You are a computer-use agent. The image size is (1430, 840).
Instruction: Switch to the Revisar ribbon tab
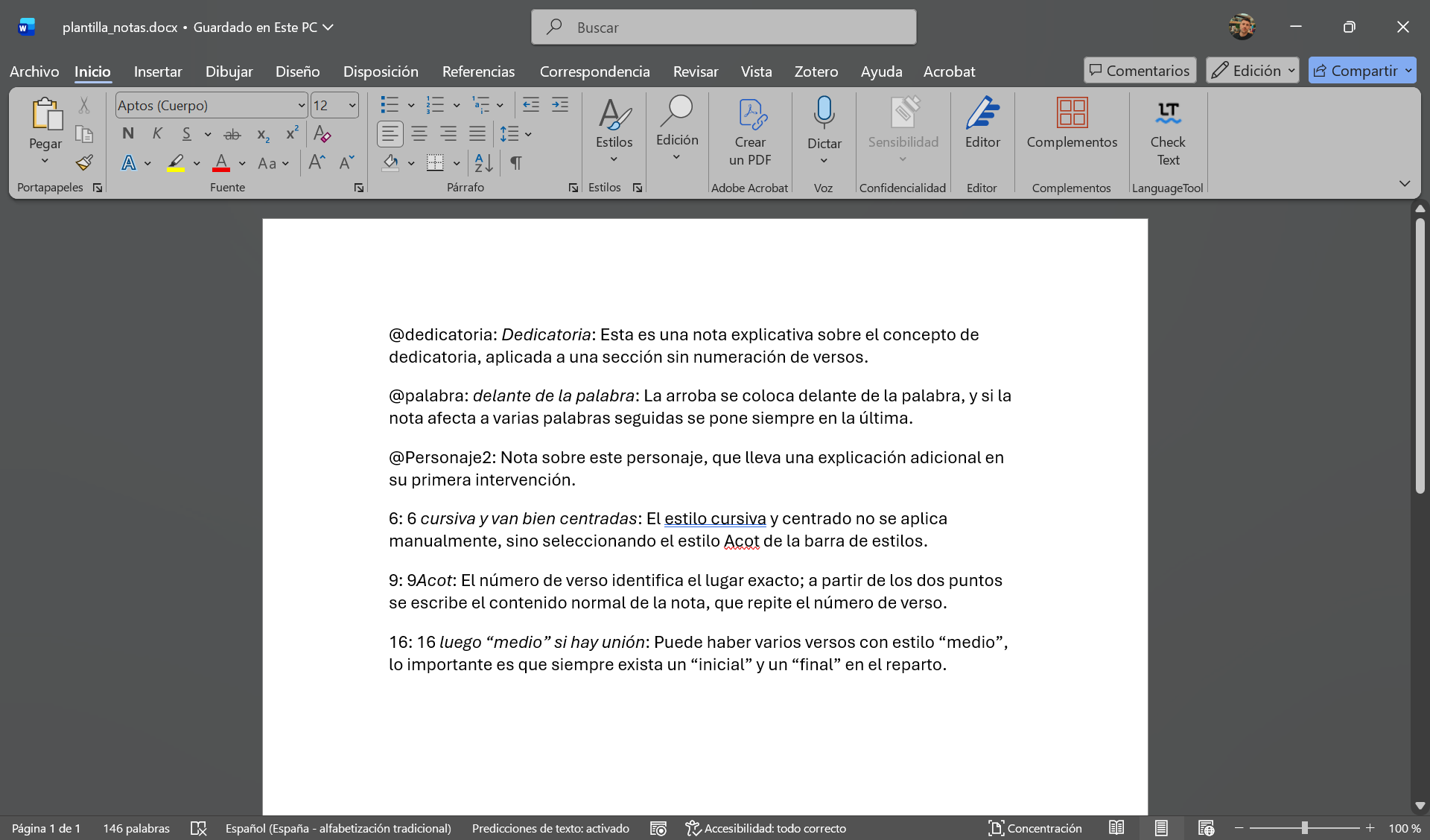(695, 71)
